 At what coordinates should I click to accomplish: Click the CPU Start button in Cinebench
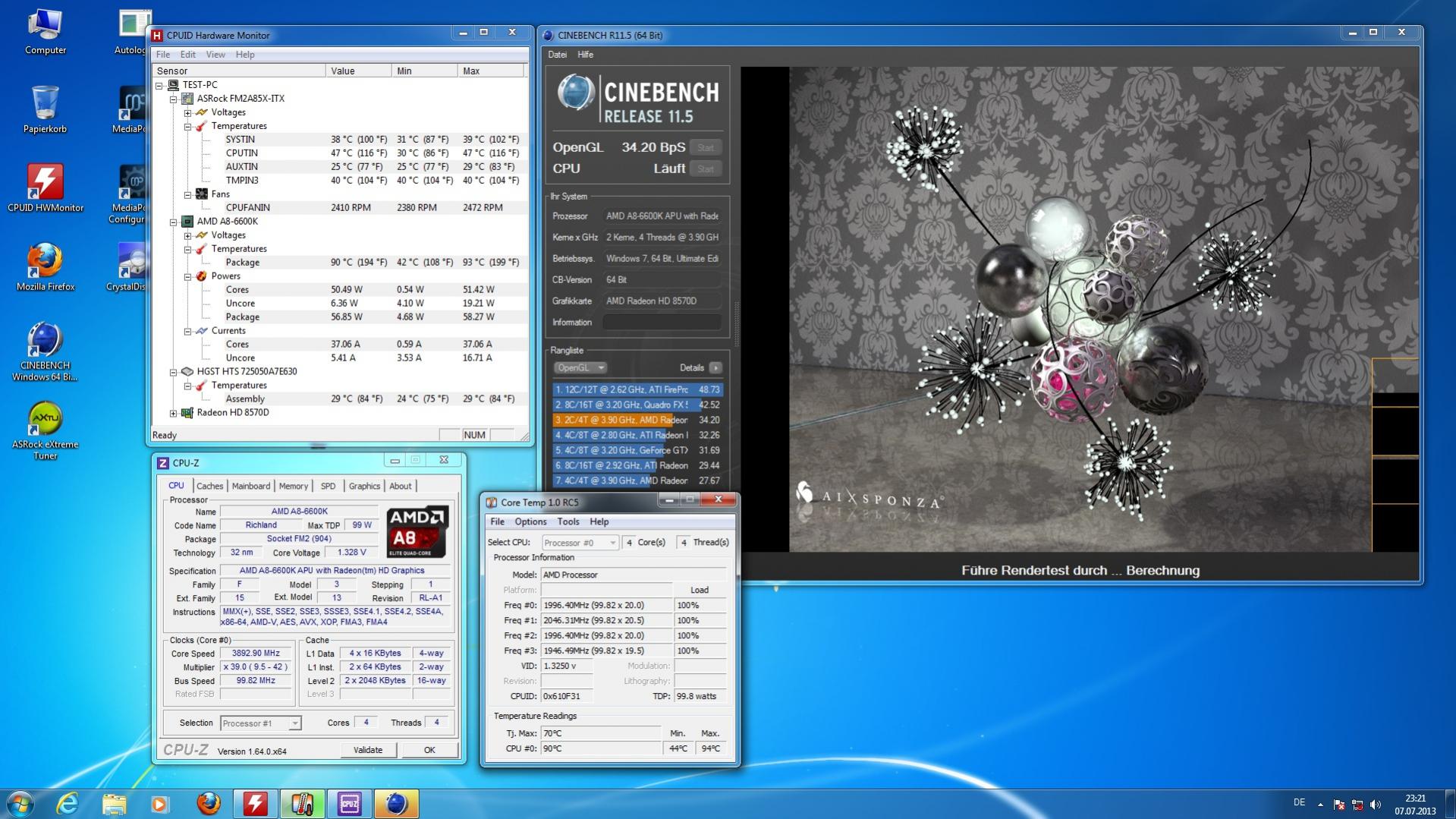[706, 169]
